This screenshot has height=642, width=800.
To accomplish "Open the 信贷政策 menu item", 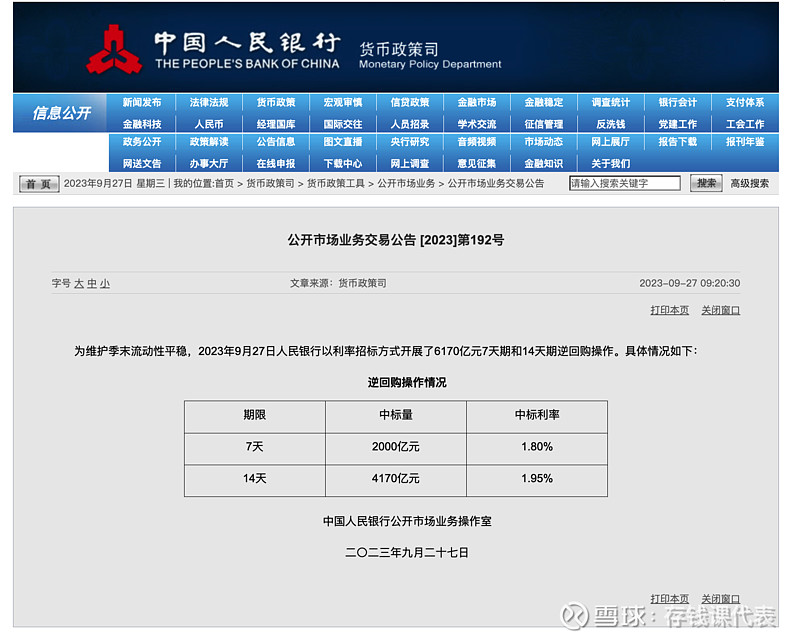I will coord(410,102).
